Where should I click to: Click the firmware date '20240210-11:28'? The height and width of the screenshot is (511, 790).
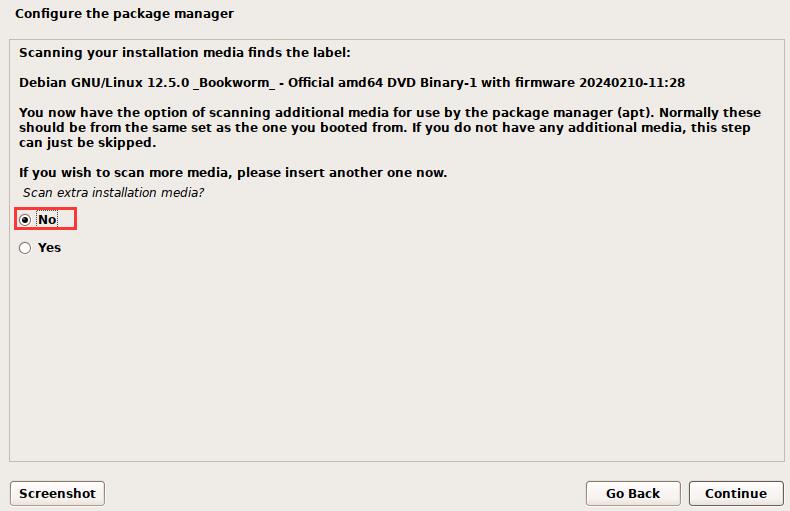(636, 82)
